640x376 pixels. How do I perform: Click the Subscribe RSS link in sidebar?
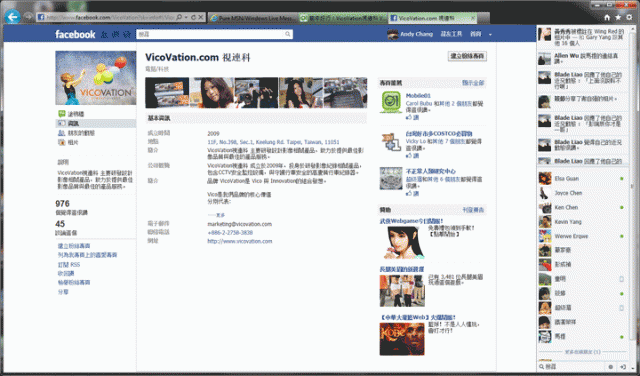69,265
